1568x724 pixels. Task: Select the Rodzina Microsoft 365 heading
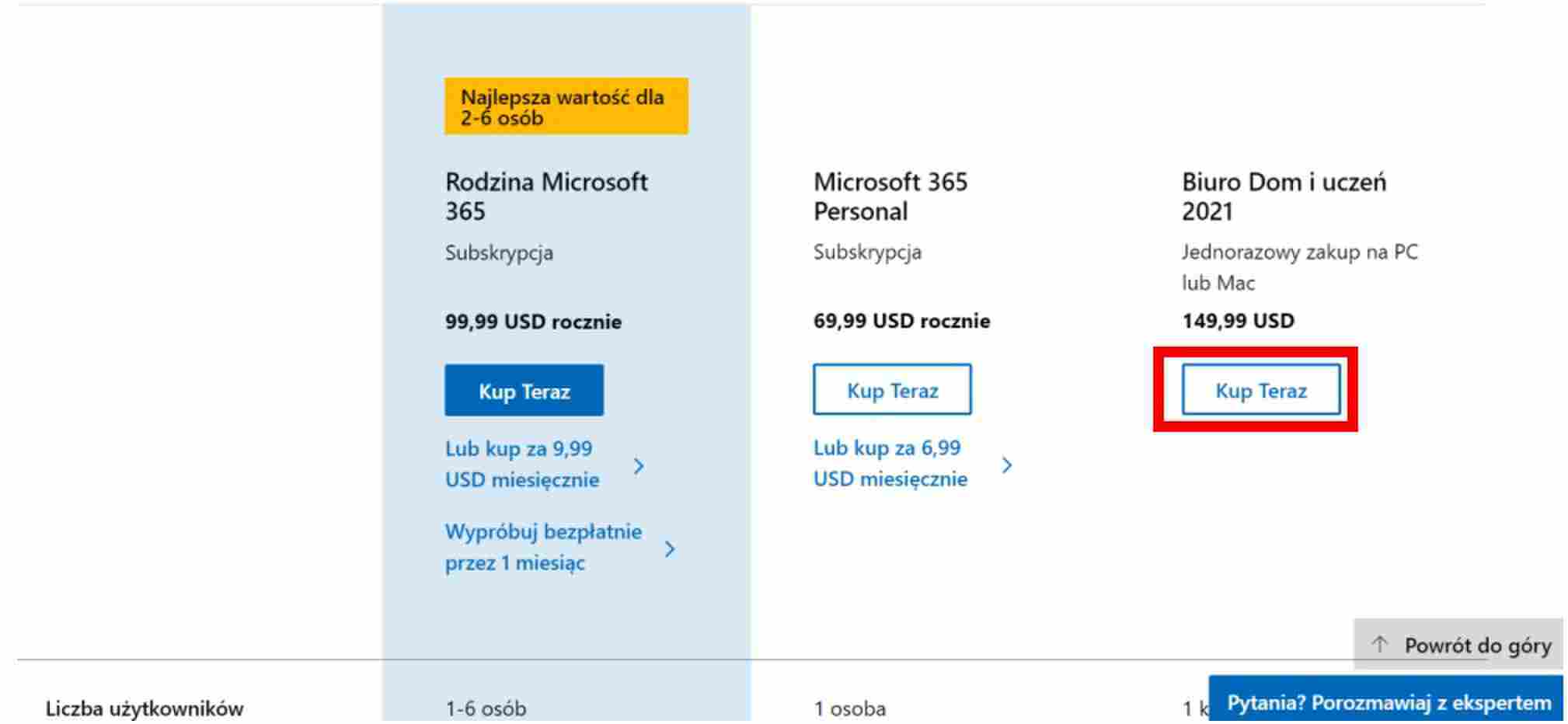tap(546, 197)
